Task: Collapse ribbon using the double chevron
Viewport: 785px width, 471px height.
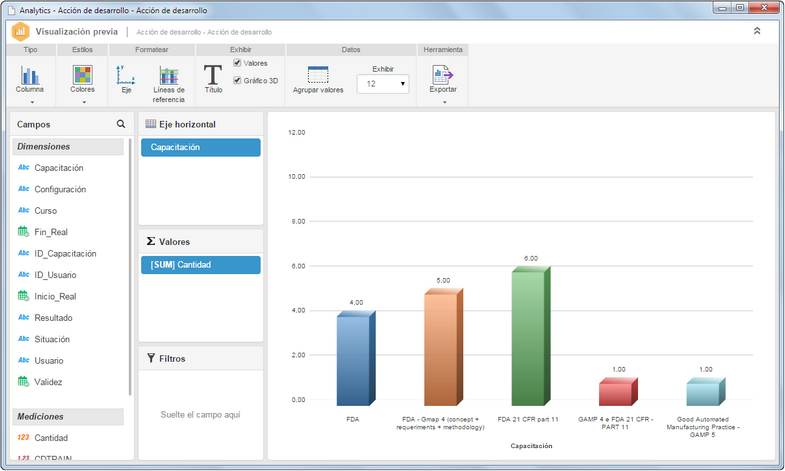Action: (x=757, y=31)
